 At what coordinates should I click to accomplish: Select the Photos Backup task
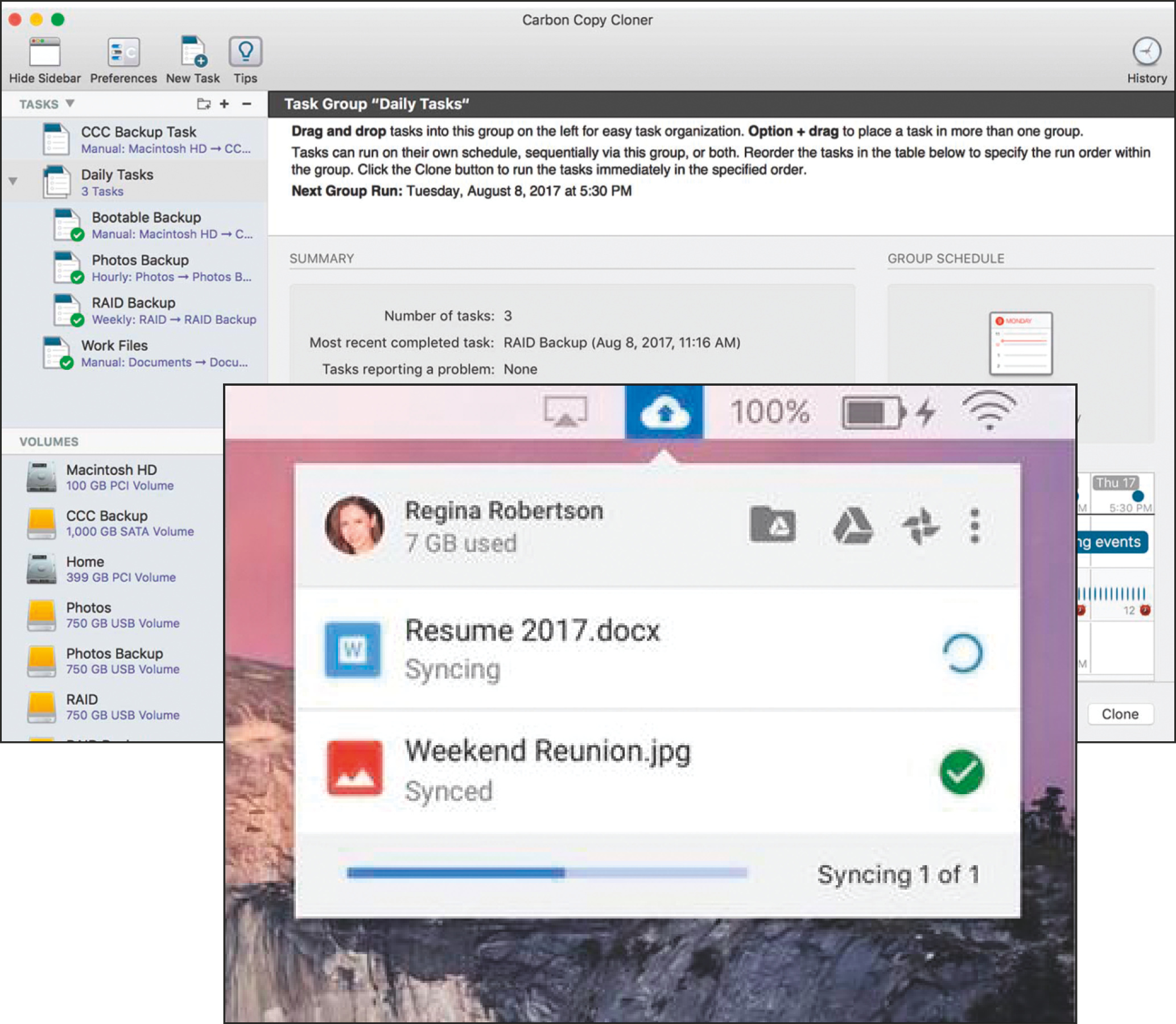(140, 267)
